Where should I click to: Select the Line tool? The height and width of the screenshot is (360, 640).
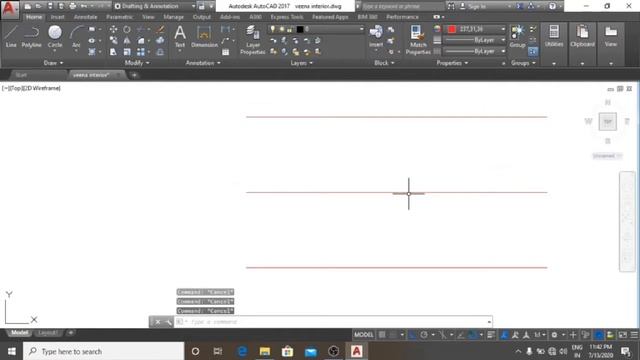point(11,37)
